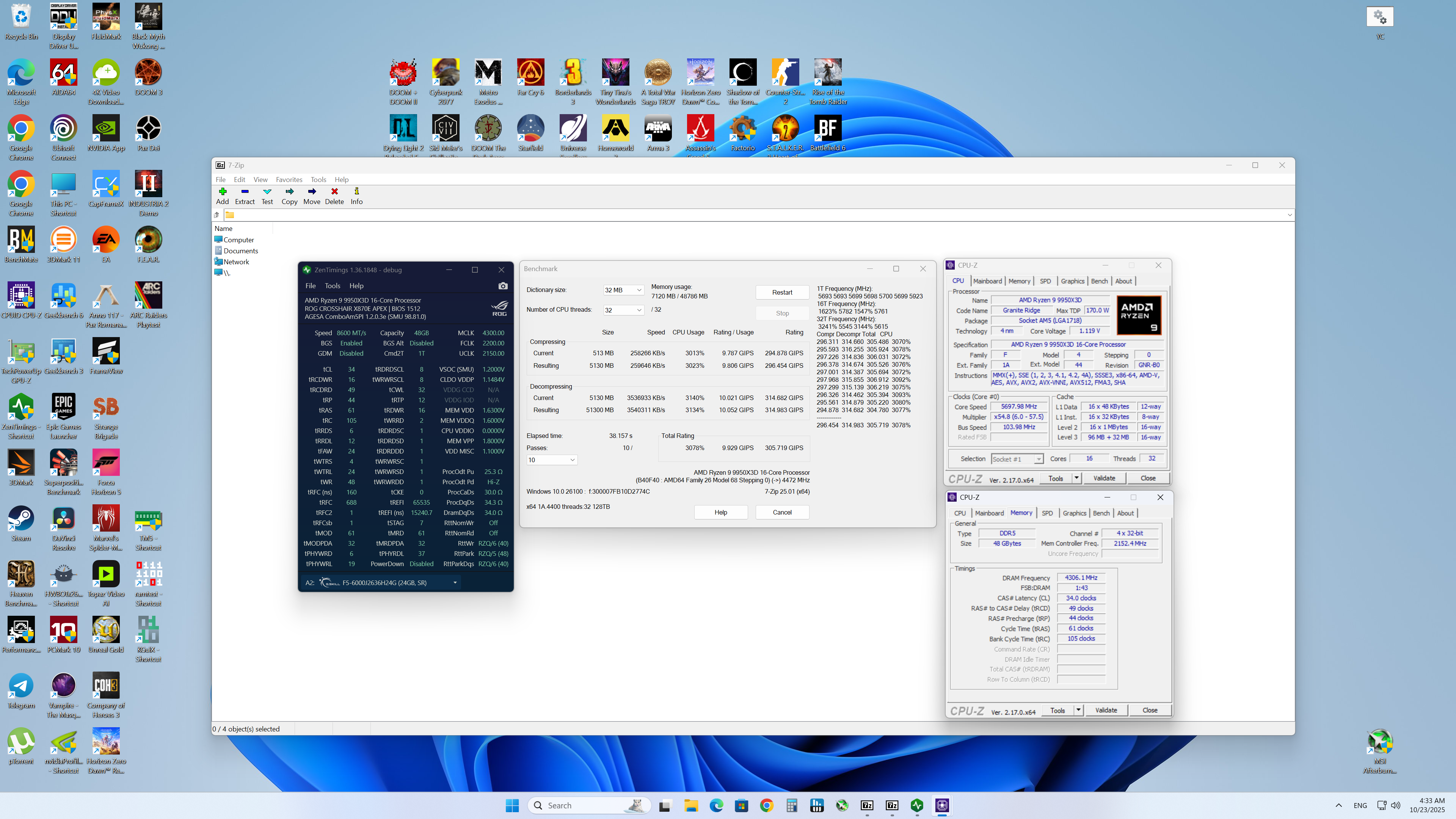Click ZenTimings icon in taskbar
The height and width of the screenshot is (819, 1456).
pyautogui.click(x=917, y=805)
